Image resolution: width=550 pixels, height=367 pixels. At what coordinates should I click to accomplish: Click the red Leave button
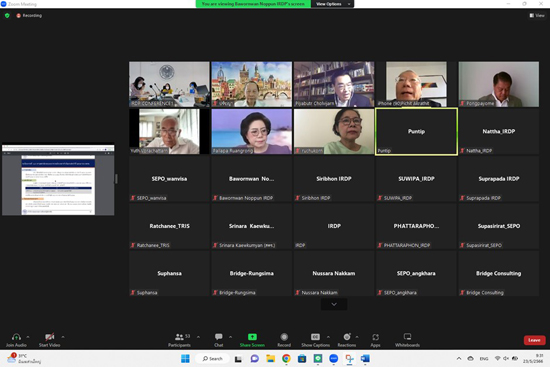[x=534, y=340]
